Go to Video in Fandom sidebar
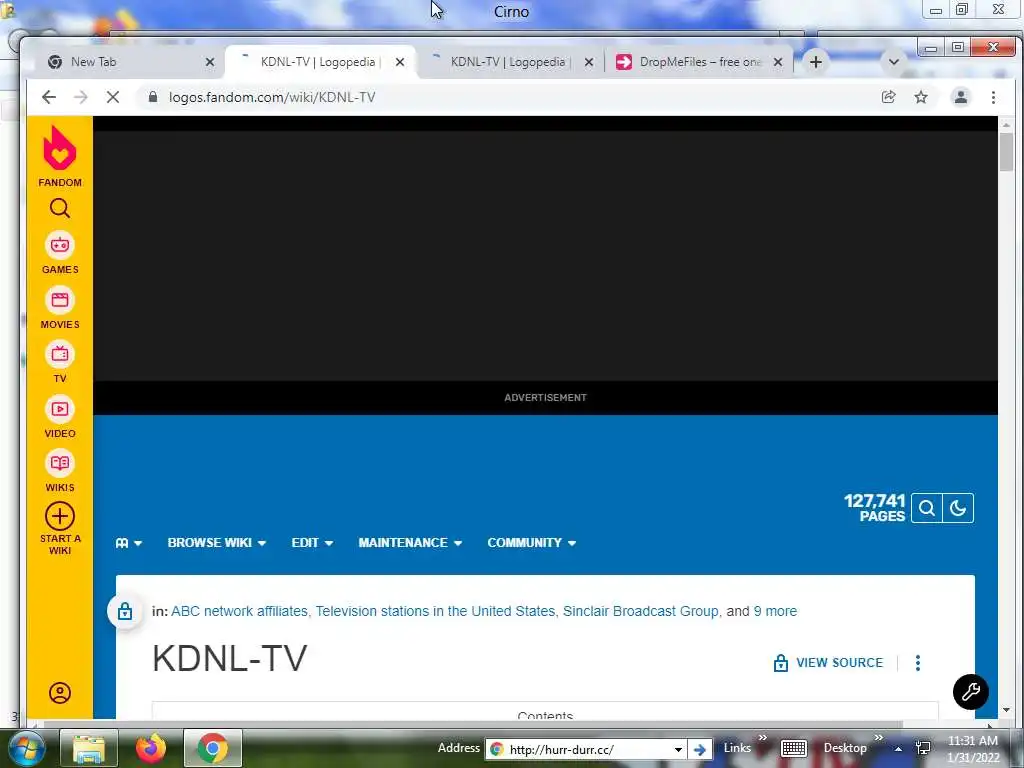Image resolution: width=1024 pixels, height=768 pixels. point(59,417)
